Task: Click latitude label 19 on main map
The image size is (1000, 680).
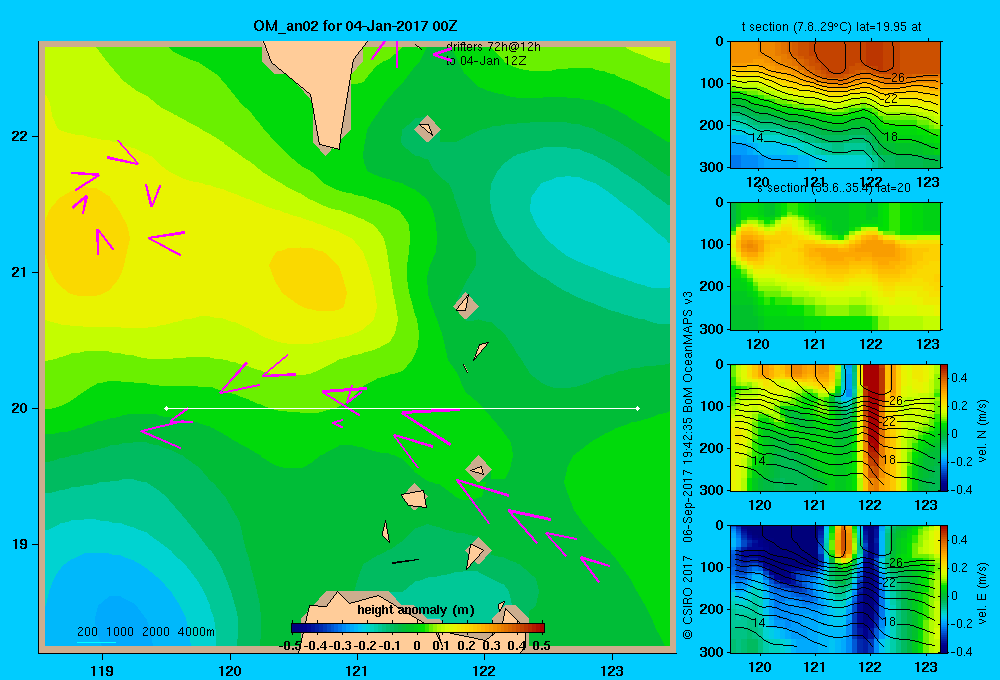Action: pyautogui.click(x=20, y=544)
